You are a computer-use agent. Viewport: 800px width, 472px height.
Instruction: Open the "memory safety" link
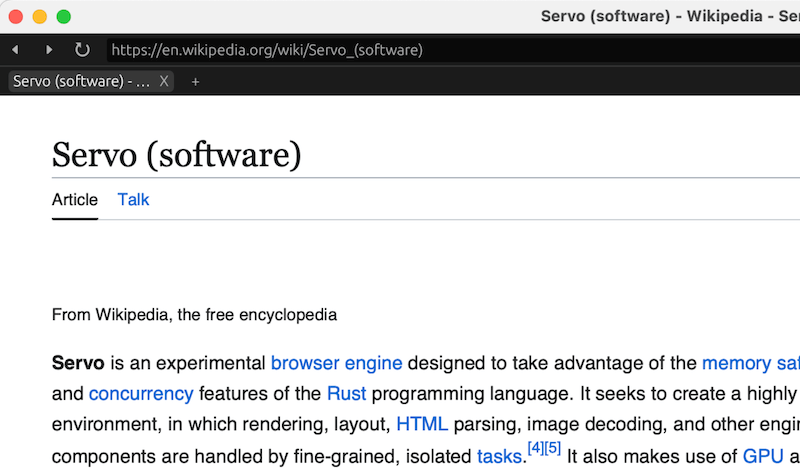[750, 363]
